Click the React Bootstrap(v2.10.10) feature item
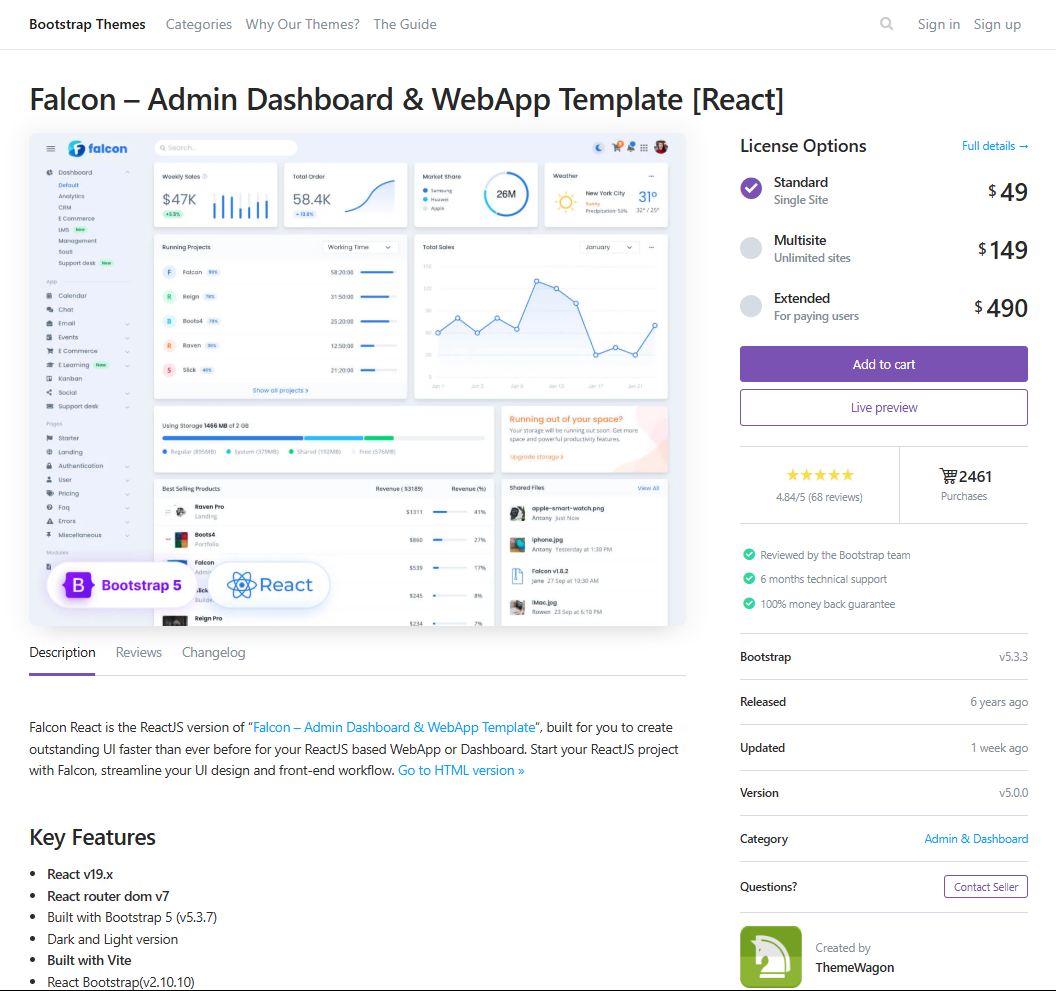 (x=121, y=982)
